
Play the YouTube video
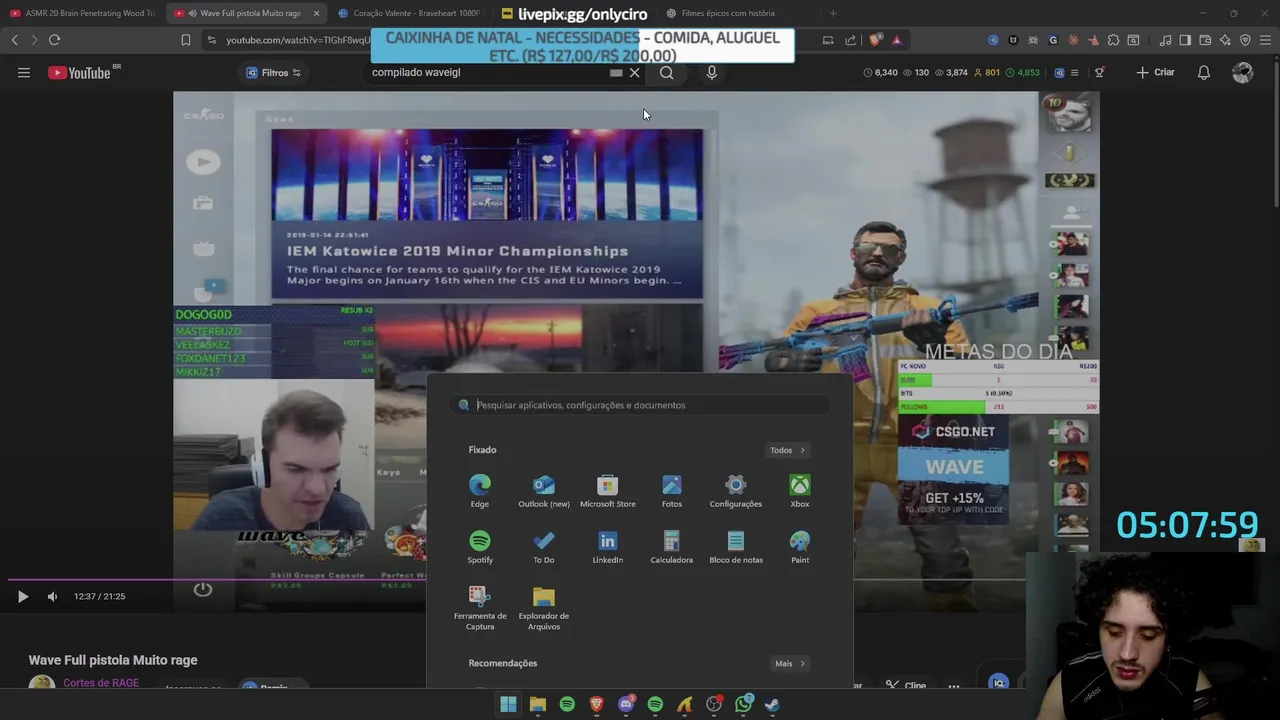point(22,596)
